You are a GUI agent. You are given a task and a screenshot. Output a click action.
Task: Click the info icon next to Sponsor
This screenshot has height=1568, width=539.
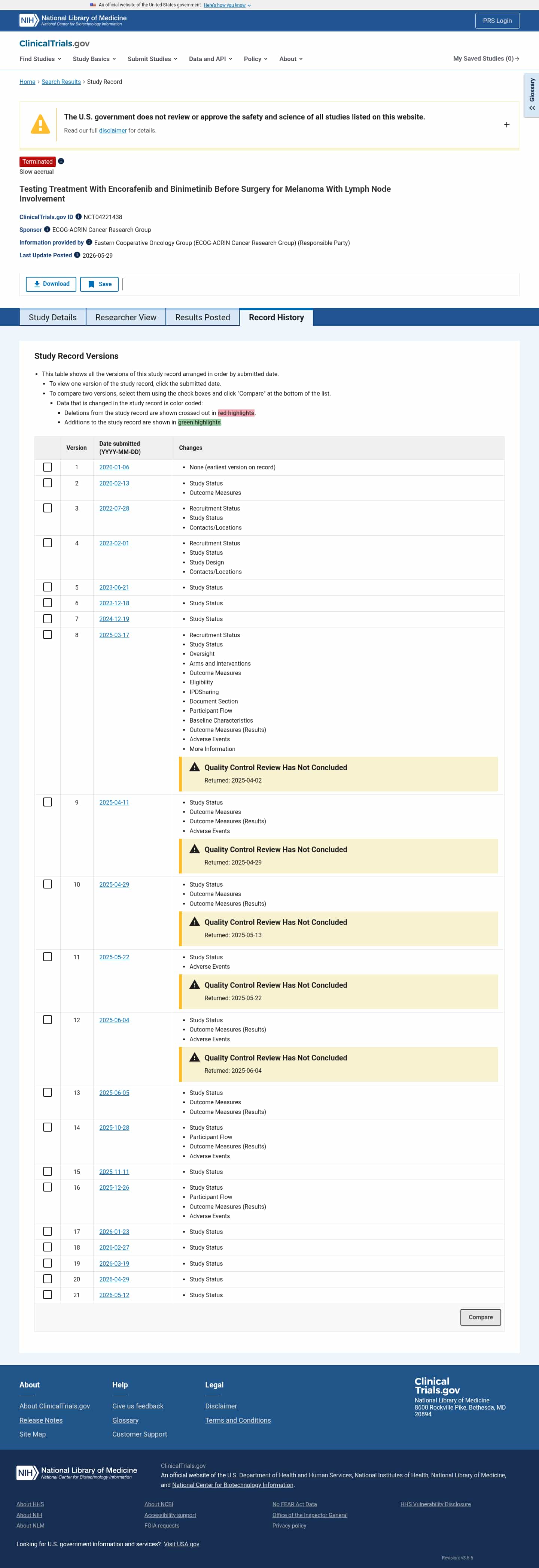[x=47, y=230]
